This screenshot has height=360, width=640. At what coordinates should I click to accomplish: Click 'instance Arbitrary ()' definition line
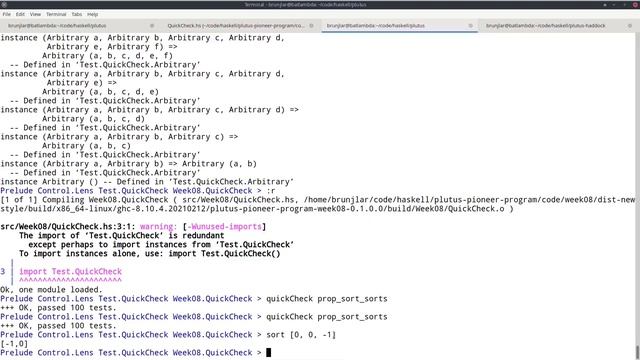147,182
